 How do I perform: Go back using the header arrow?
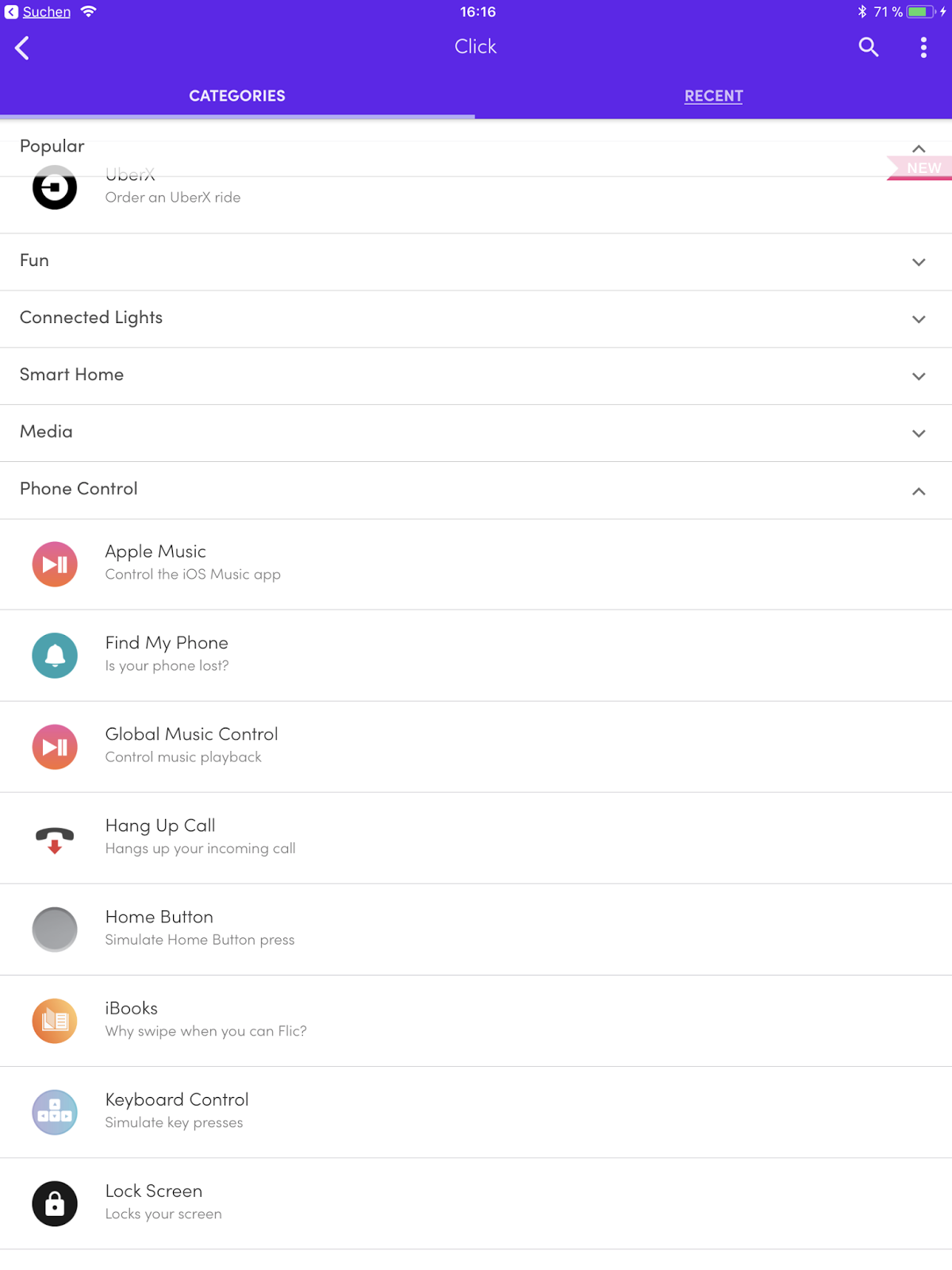point(22,48)
